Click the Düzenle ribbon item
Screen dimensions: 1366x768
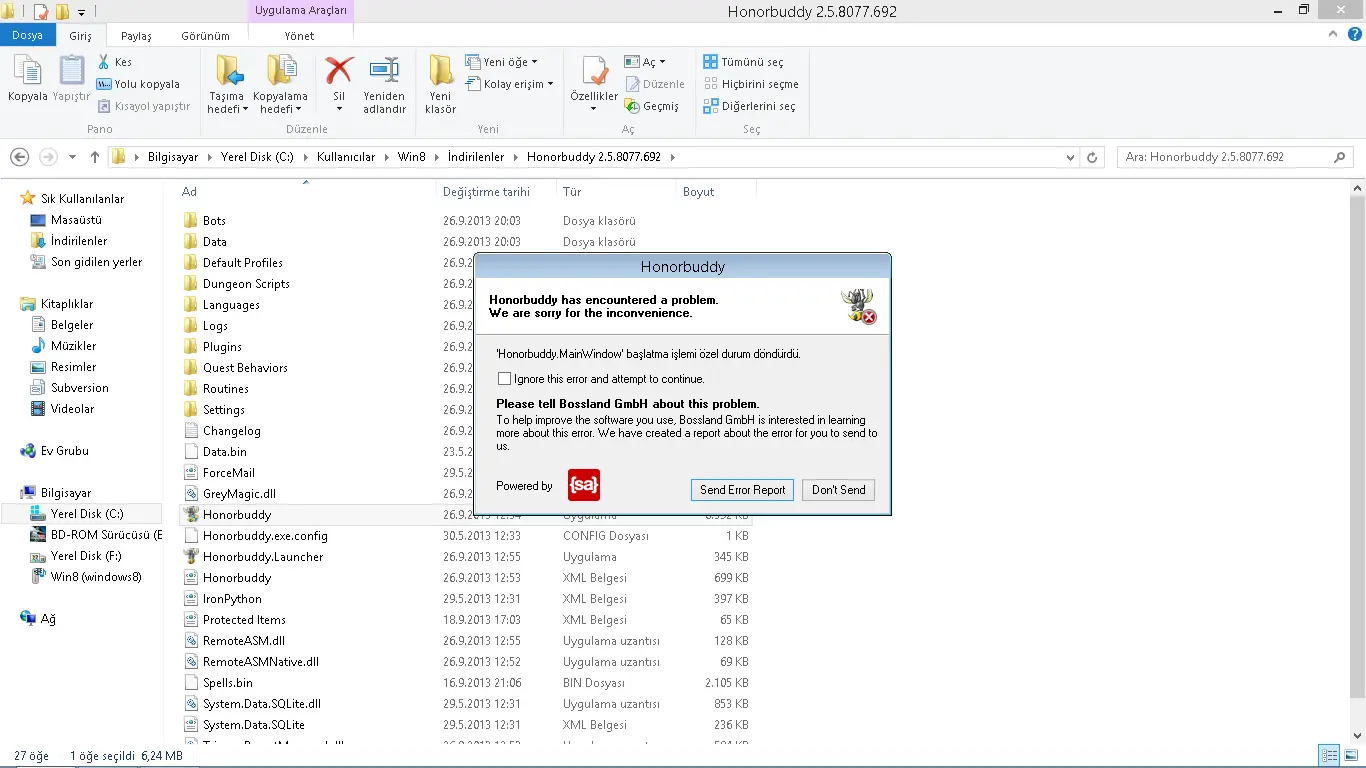click(655, 84)
